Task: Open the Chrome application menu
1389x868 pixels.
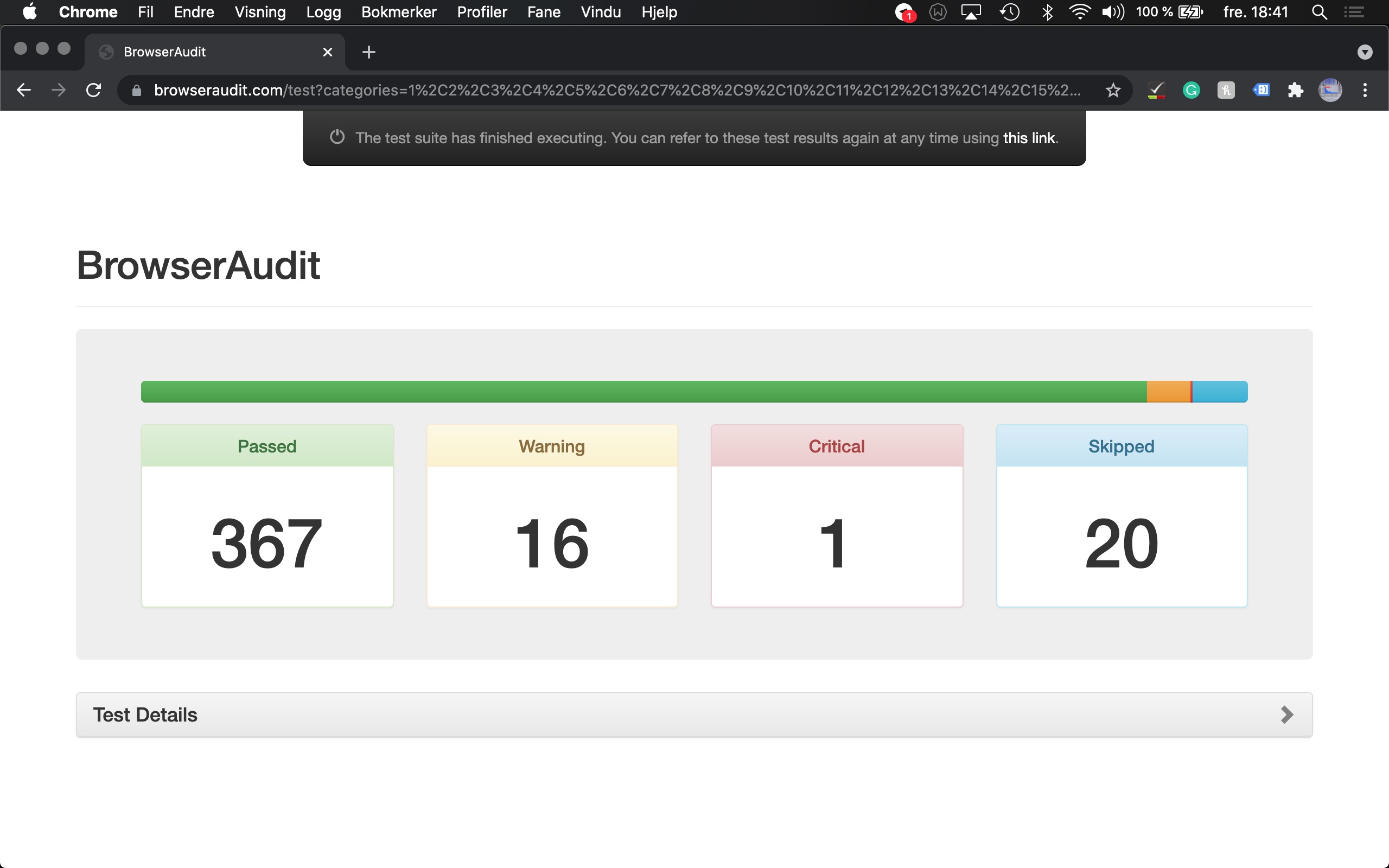Action: coord(88,12)
